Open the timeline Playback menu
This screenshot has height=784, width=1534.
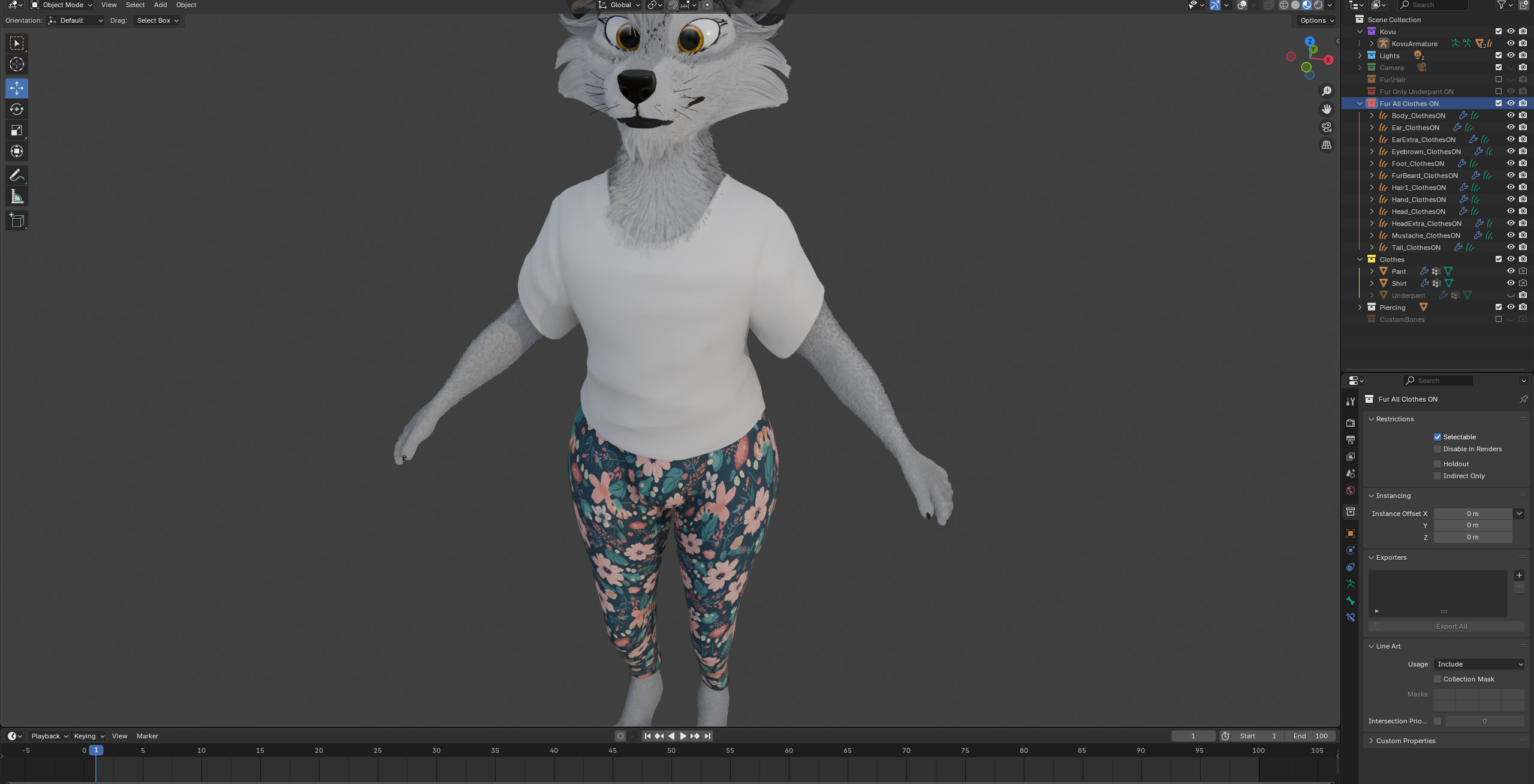(x=49, y=736)
